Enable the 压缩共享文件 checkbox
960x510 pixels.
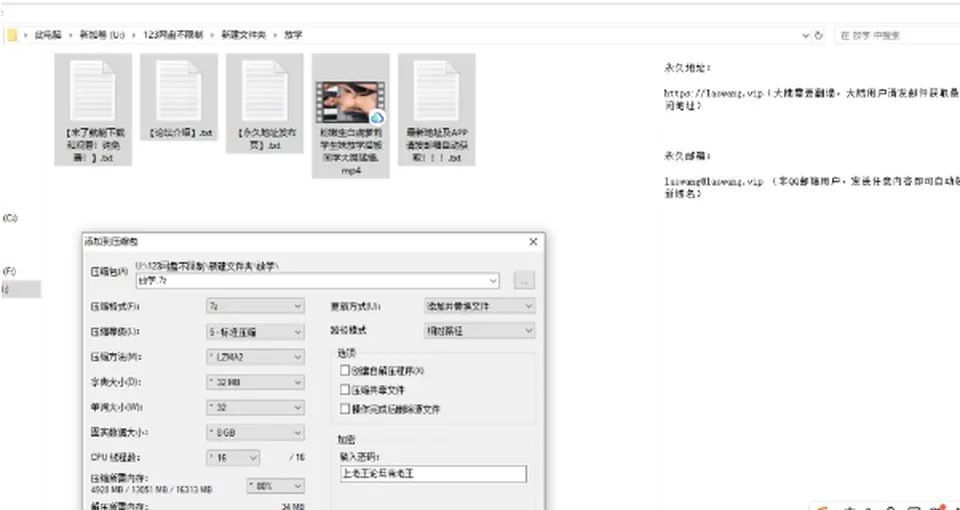[x=345, y=389]
